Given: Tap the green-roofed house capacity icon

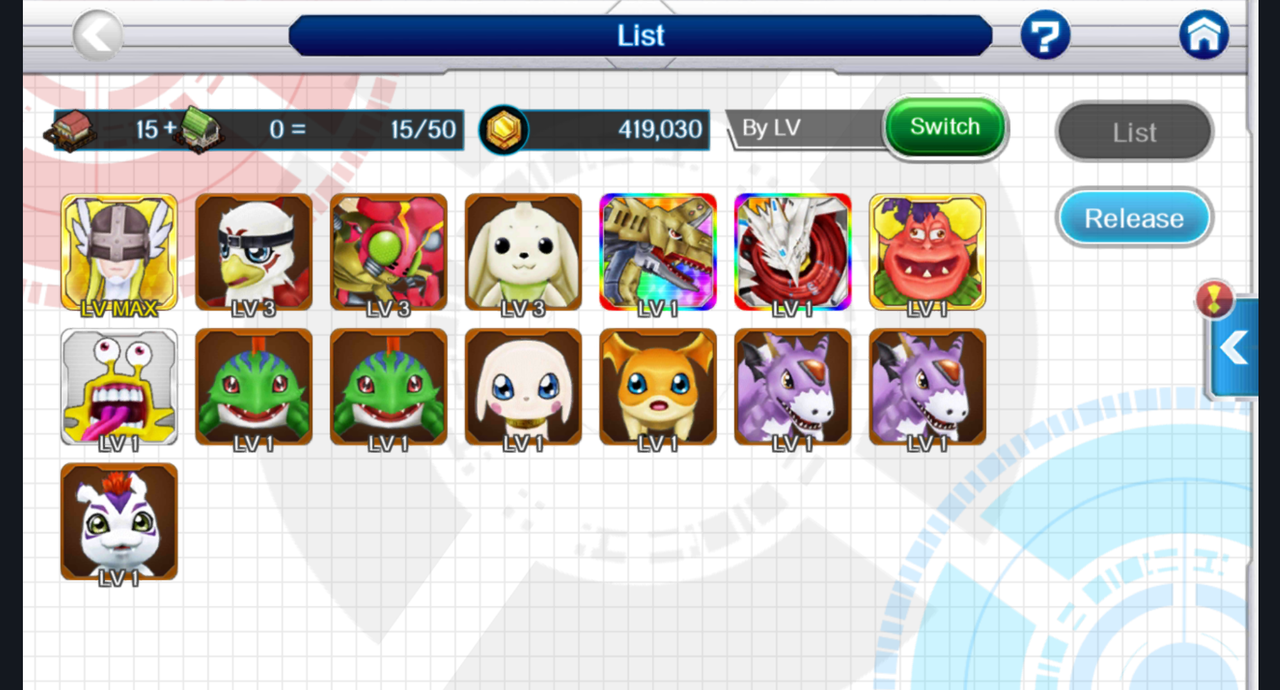Looking at the screenshot, I should pyautogui.click(x=199, y=130).
